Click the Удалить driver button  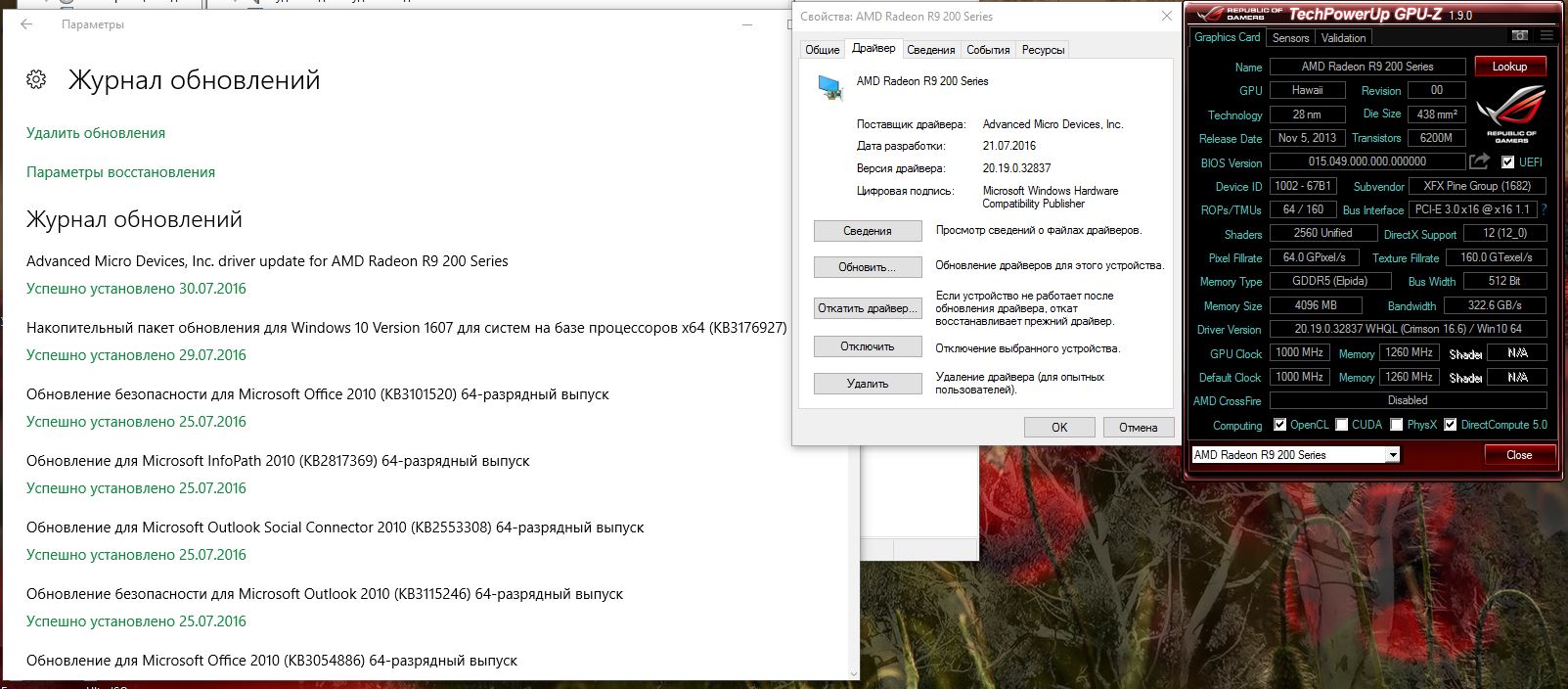pyautogui.click(x=868, y=384)
